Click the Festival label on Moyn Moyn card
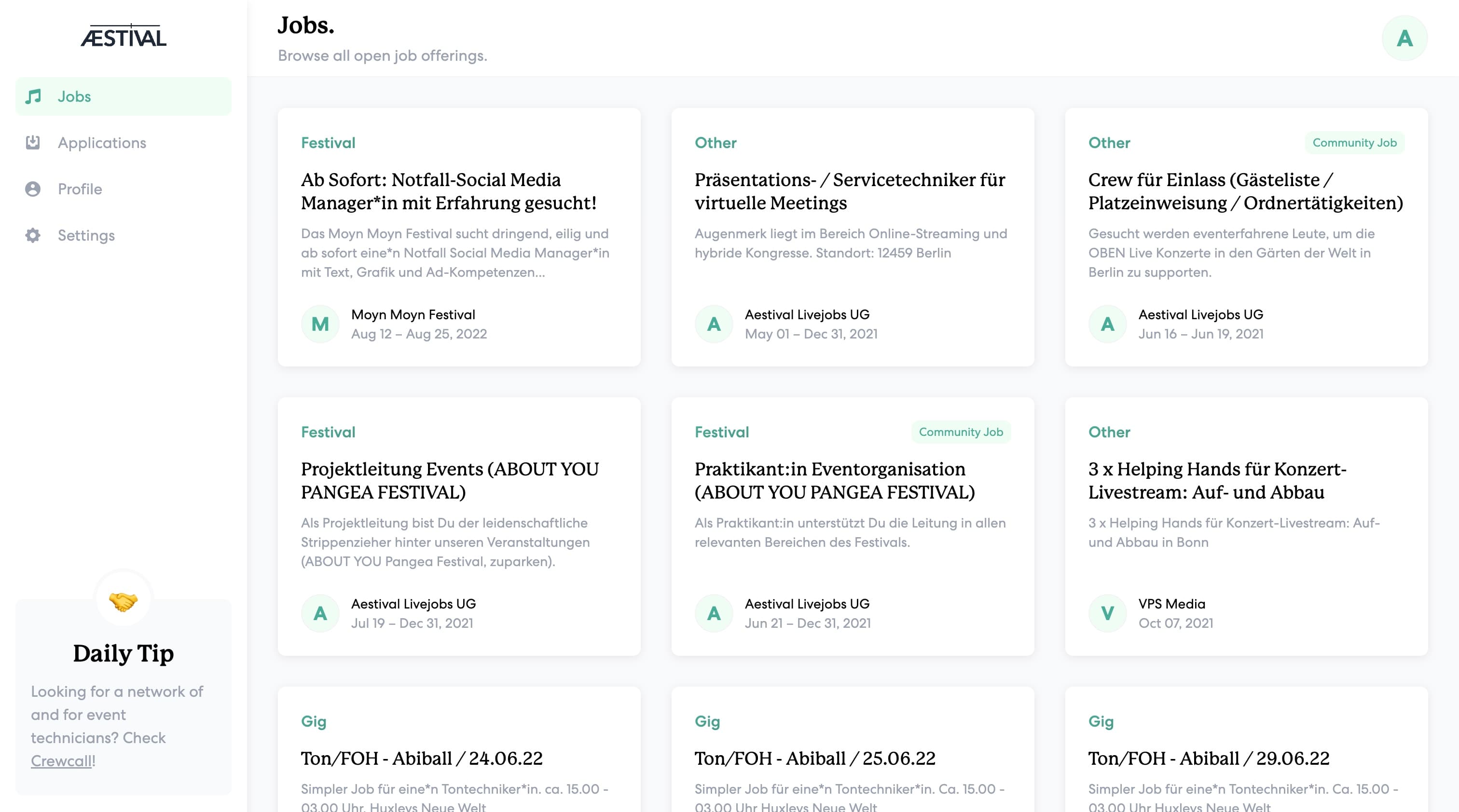This screenshot has height=812, width=1459. [x=329, y=143]
